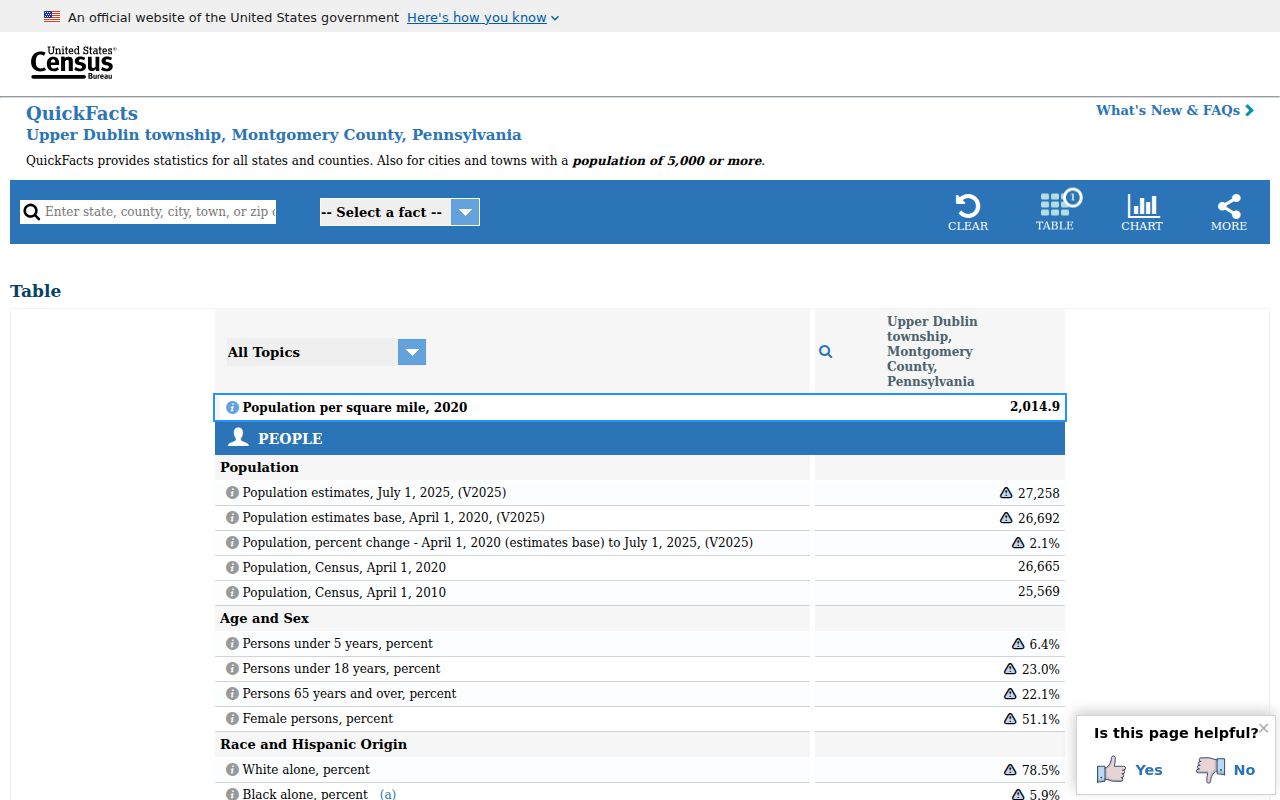Screen dimensions: 1280x800
Task: Show info for Persons 65 years and over
Action: pos(232,694)
